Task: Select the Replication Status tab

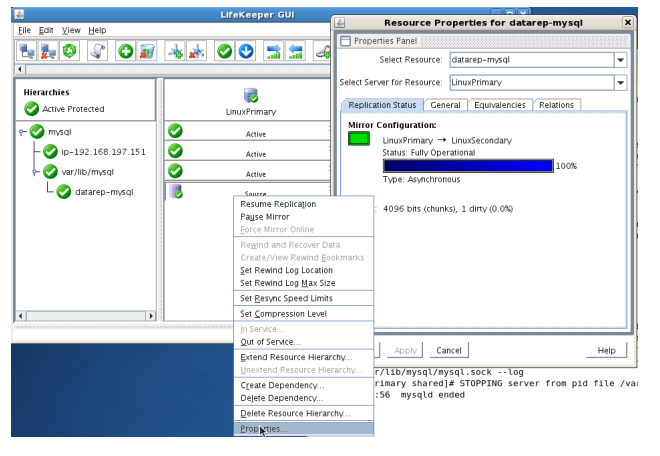Action: [382, 105]
